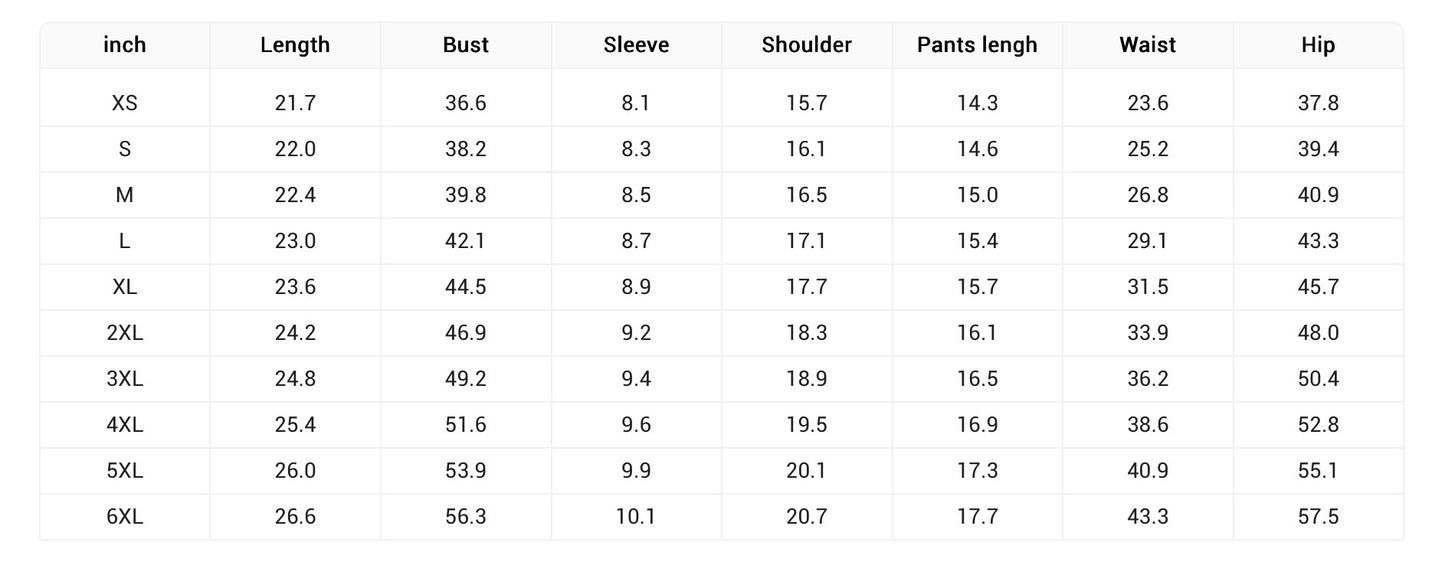Screen dimensions: 1445x575
Task: Select the M size row label
Action: [x=125, y=195]
